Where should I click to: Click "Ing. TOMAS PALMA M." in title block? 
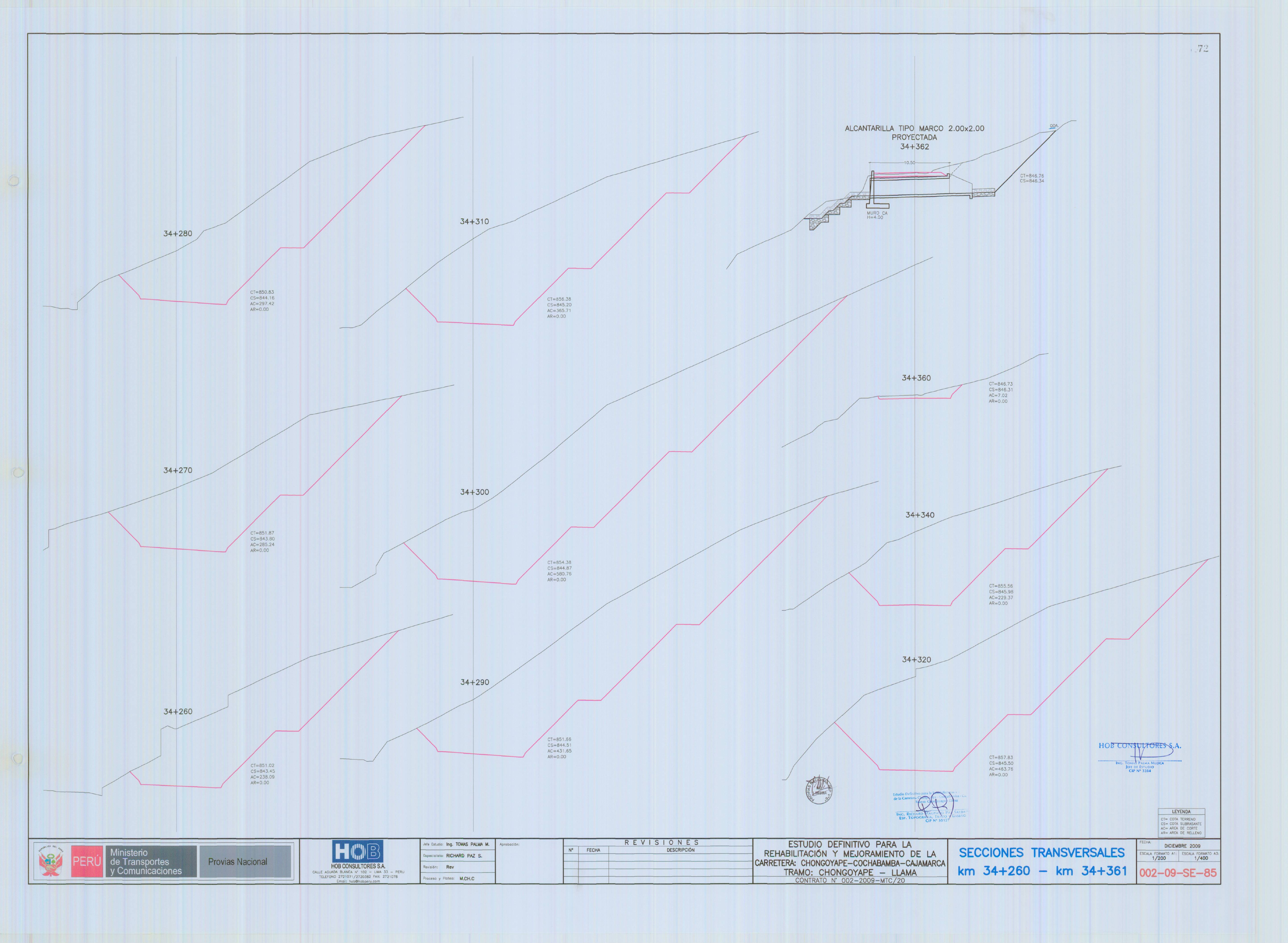467,844
